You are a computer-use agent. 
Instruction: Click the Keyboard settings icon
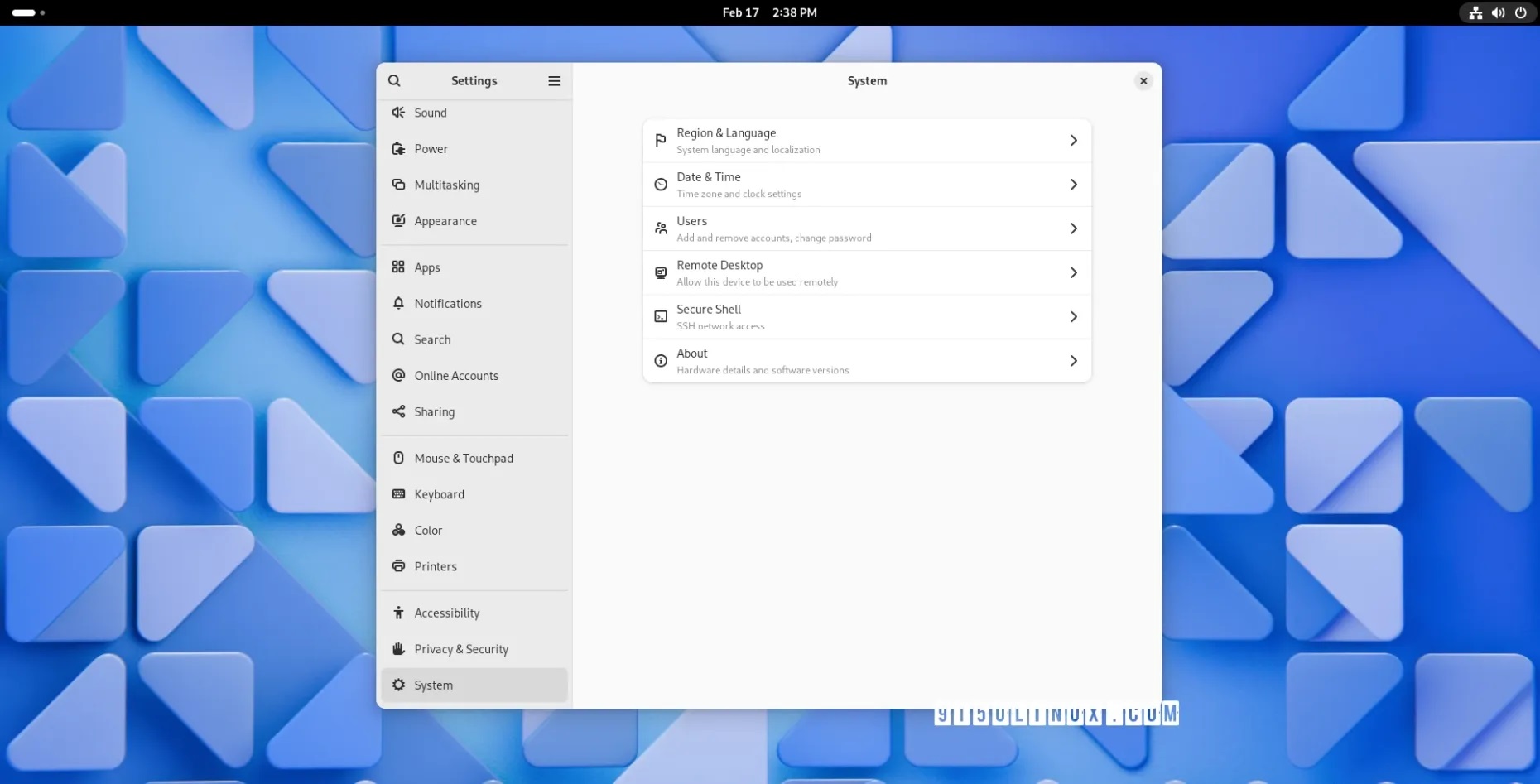(x=398, y=494)
